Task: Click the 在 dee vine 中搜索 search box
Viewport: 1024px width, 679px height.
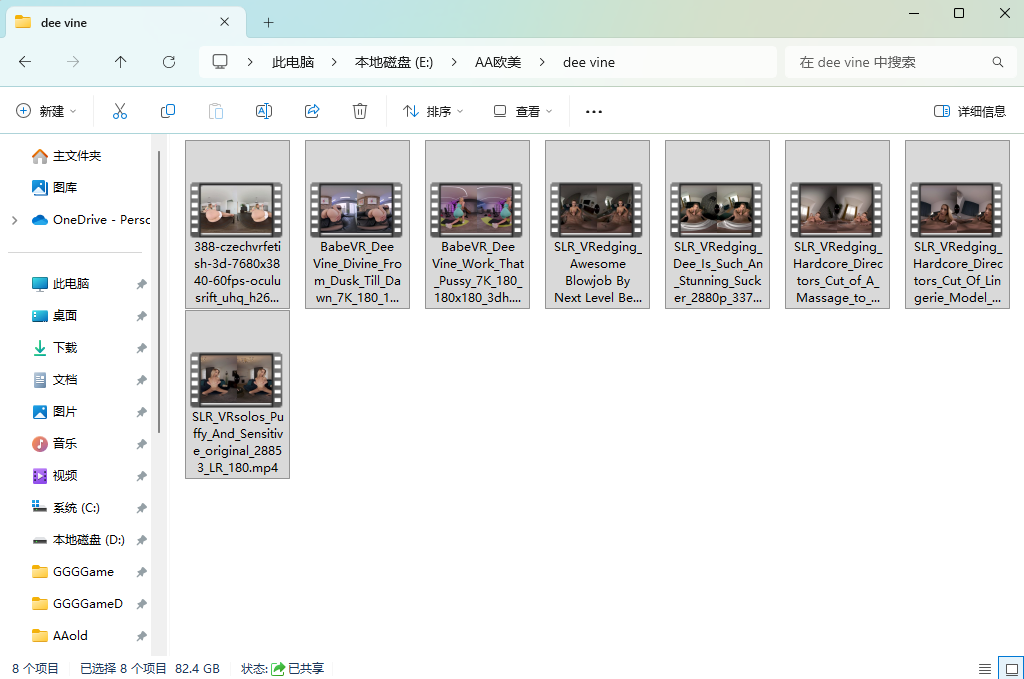Action: (890, 62)
